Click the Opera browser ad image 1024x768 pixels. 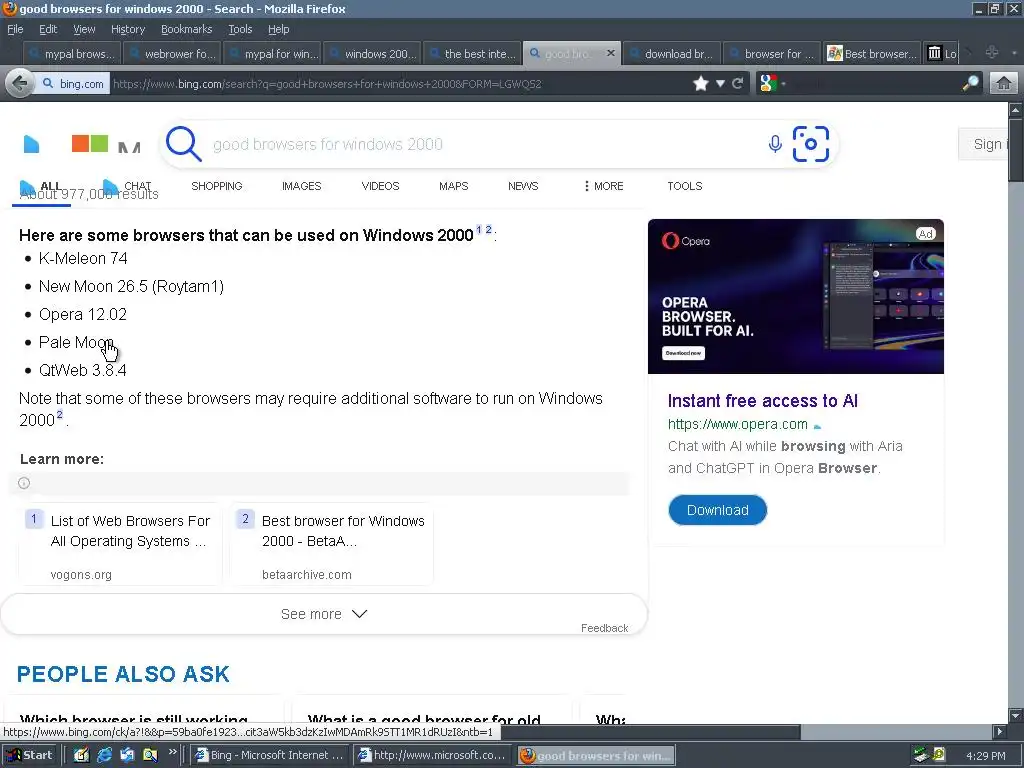pyautogui.click(x=795, y=296)
